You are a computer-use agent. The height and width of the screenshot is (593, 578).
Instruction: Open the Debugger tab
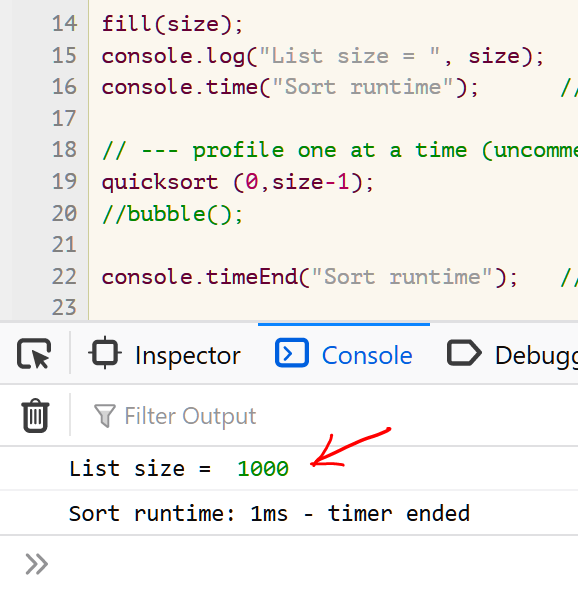tap(512, 355)
